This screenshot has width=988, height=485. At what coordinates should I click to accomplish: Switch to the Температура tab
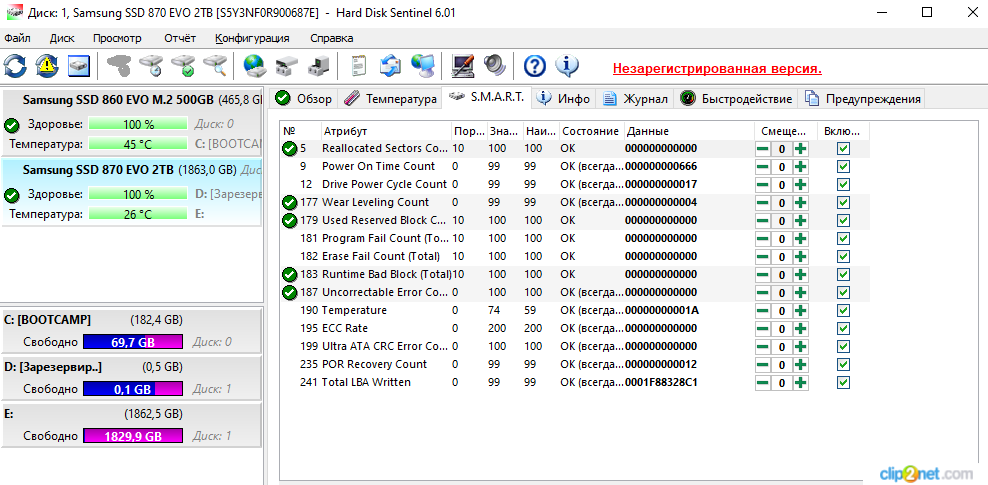(x=391, y=99)
